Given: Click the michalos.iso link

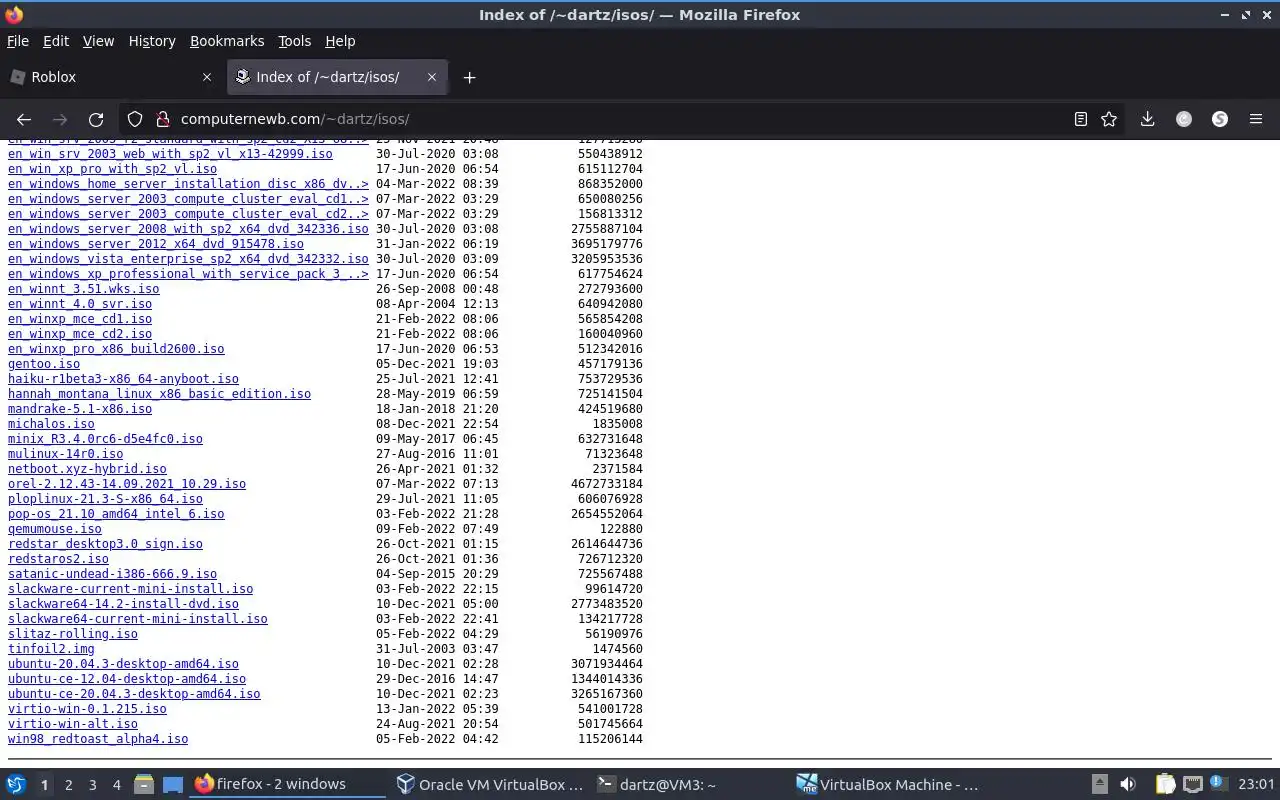Looking at the screenshot, I should coord(51,424).
